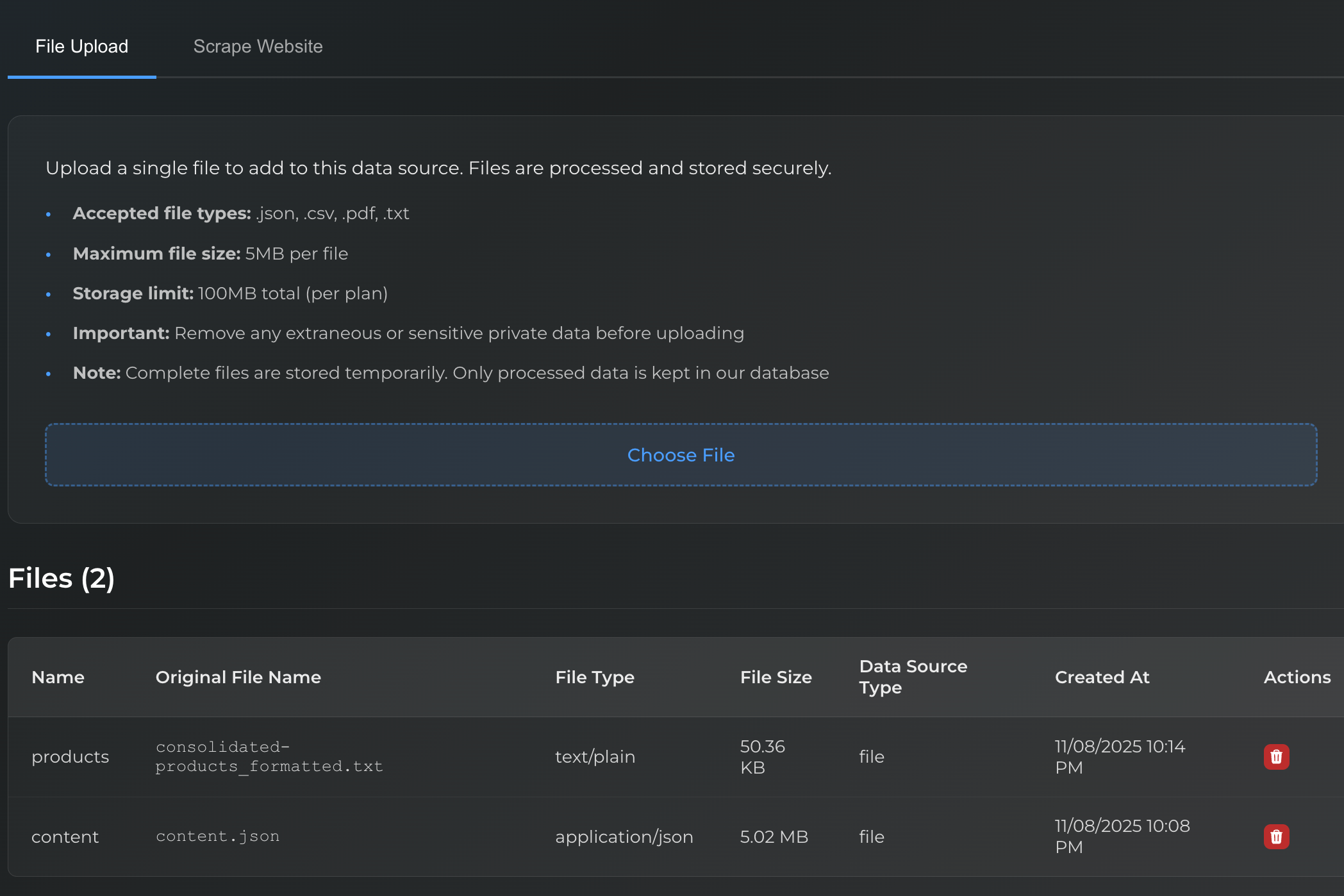
Task: Switch to the Scrape Website tab
Action: point(258,46)
